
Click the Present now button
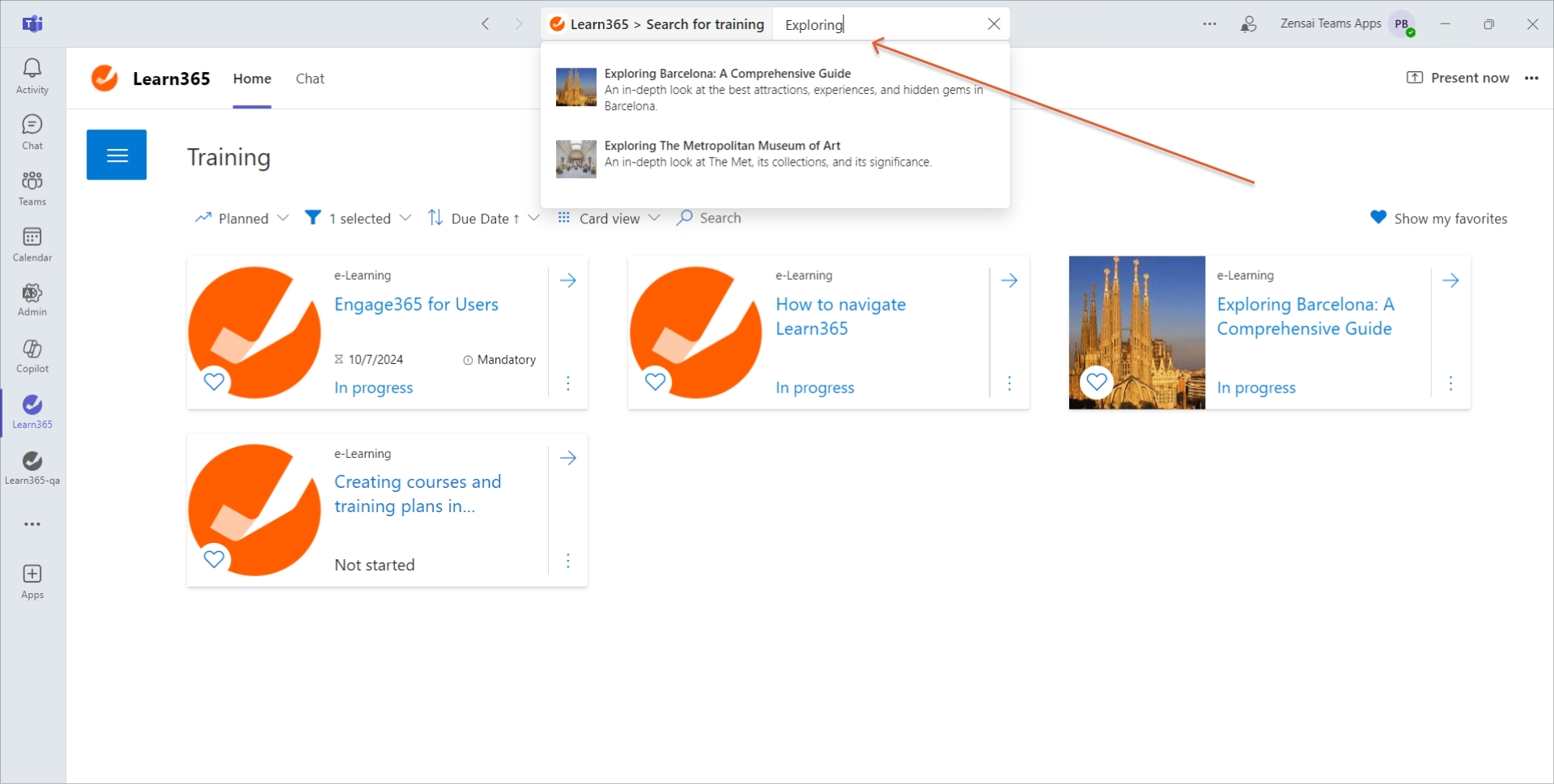(x=1458, y=78)
